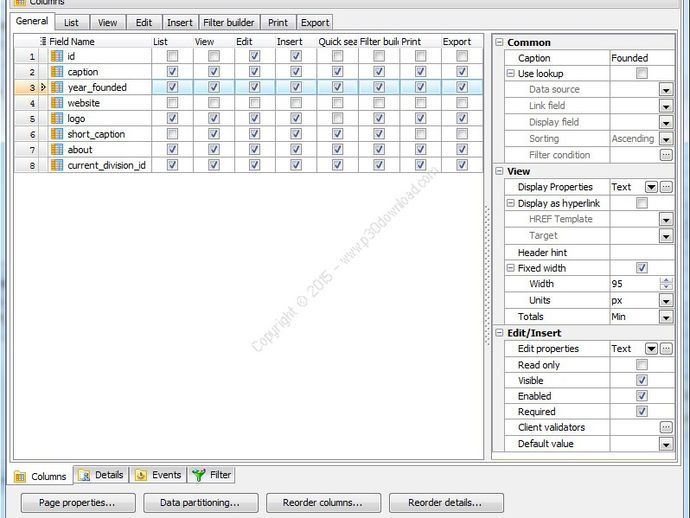Click the logo field table icon
The width and height of the screenshot is (690, 518).
57,118
